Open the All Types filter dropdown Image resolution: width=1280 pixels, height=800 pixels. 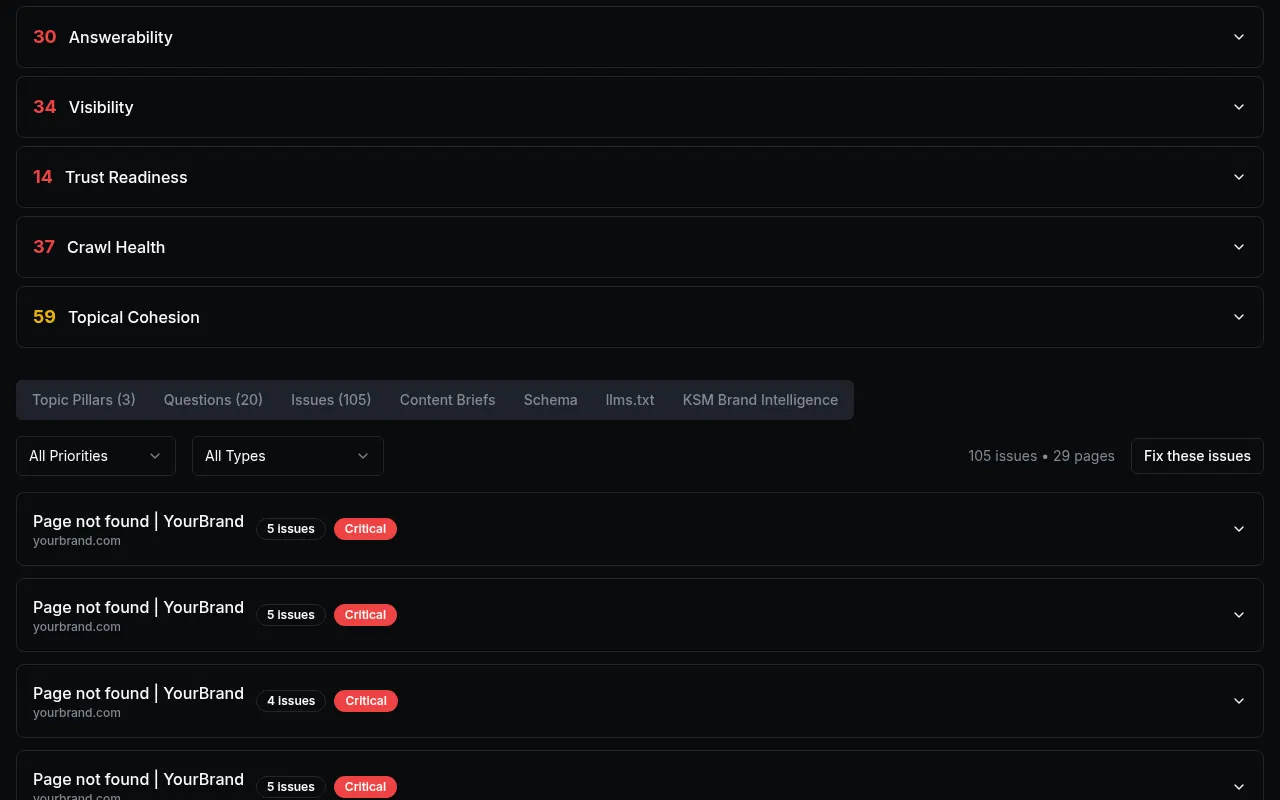tap(288, 456)
